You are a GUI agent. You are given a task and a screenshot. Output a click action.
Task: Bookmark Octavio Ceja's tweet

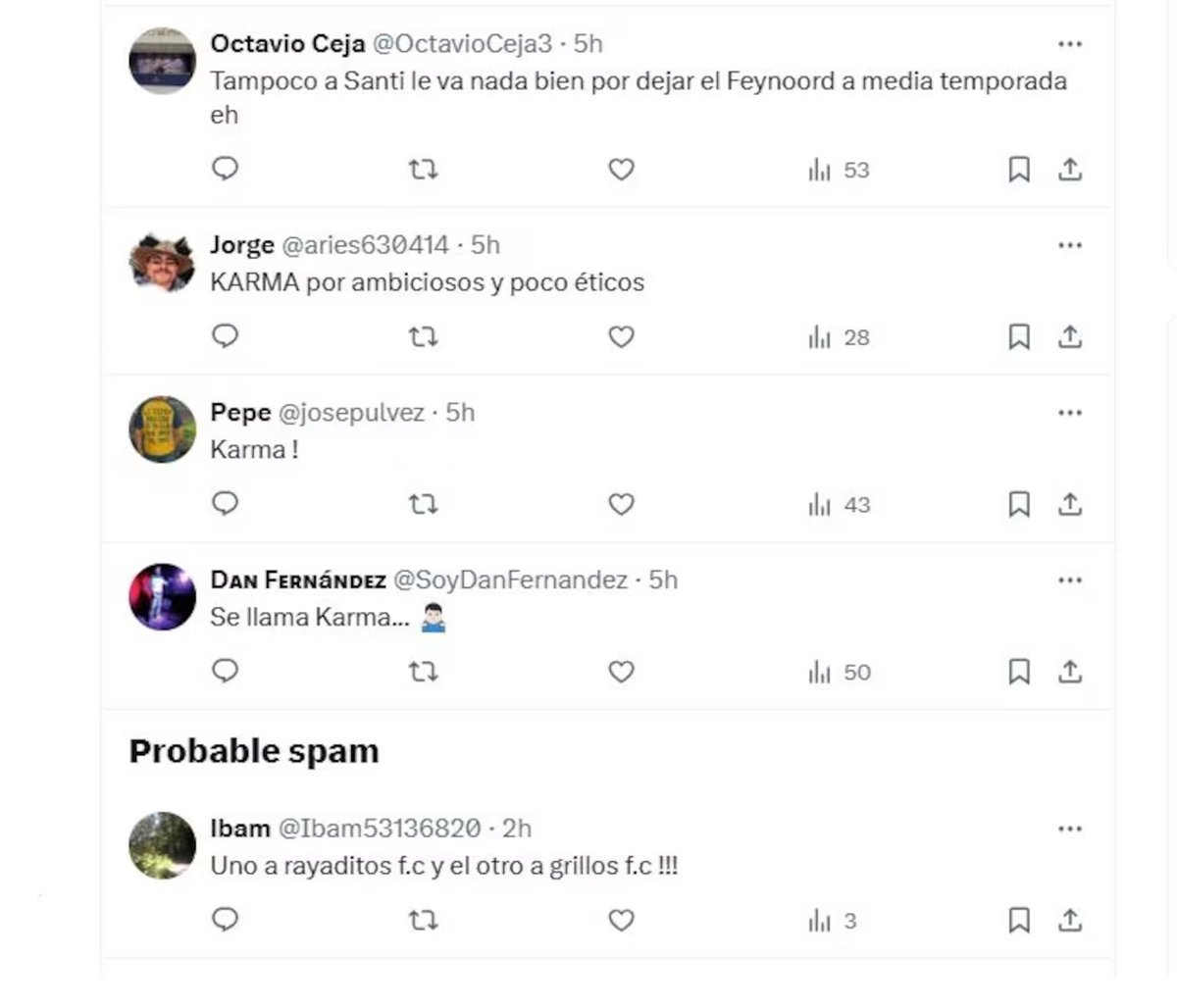pyautogui.click(x=1019, y=170)
